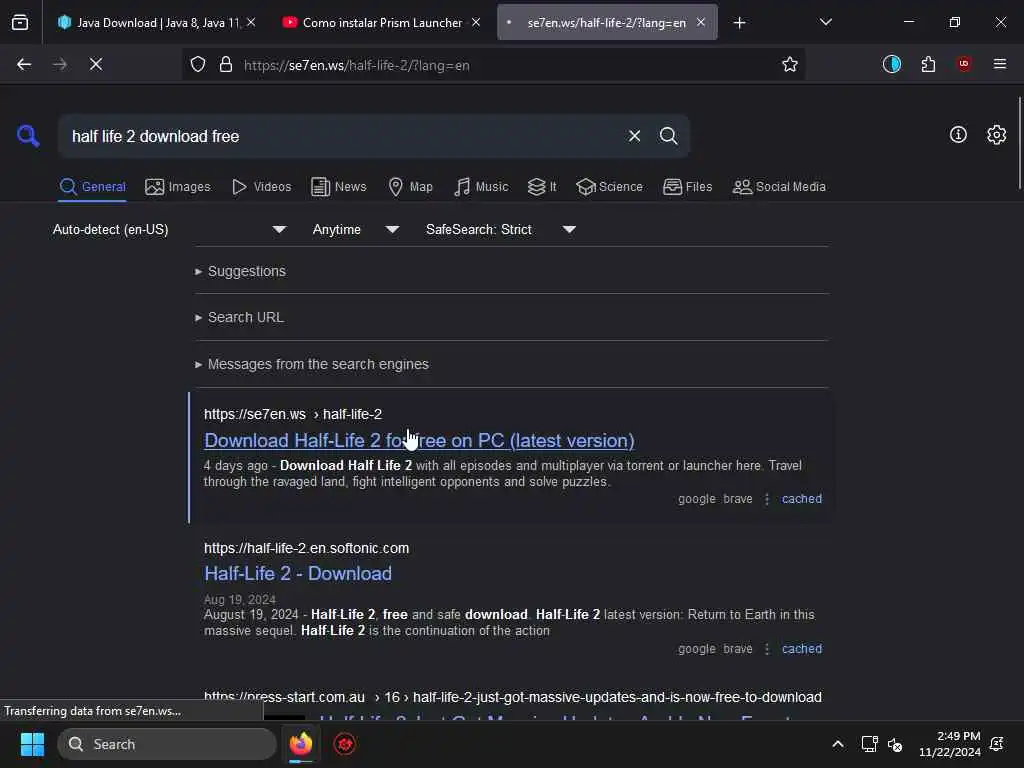Open the Windows Start menu
This screenshot has width=1024, height=768.
point(32,744)
